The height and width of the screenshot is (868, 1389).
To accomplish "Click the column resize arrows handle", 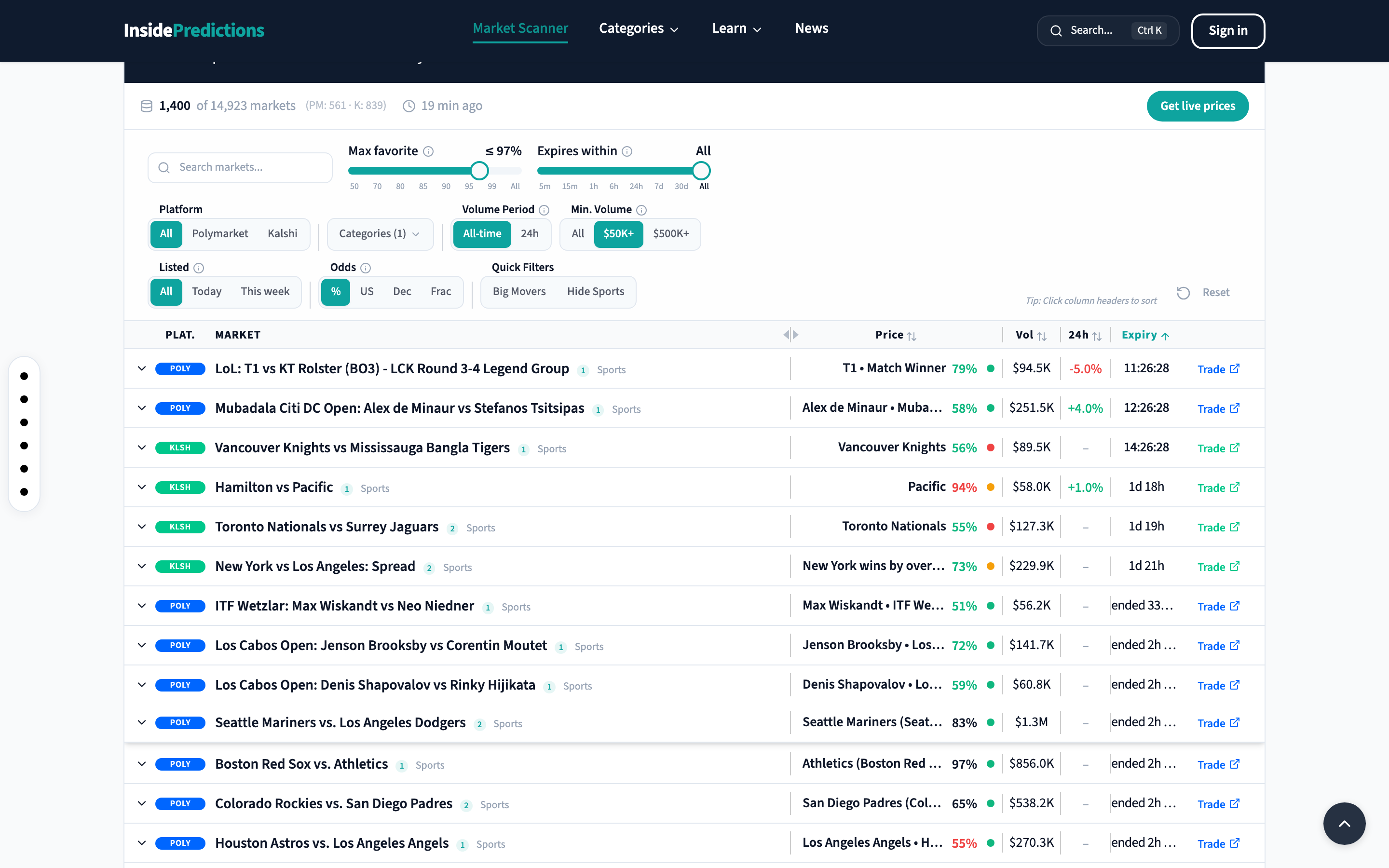I will [x=791, y=335].
